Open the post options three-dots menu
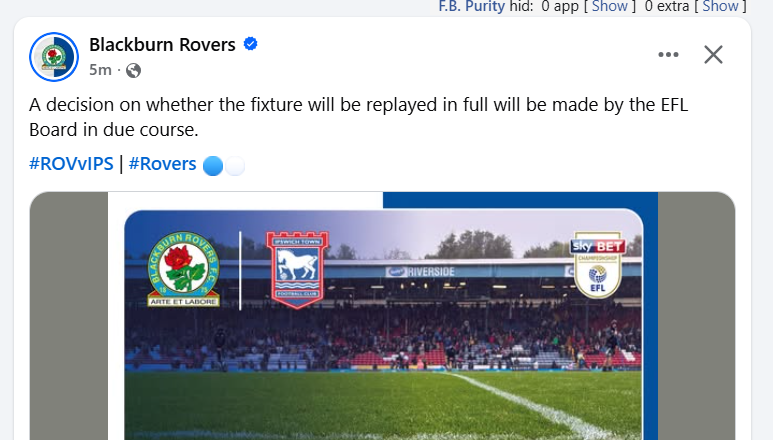This screenshot has width=773, height=440. [x=668, y=55]
